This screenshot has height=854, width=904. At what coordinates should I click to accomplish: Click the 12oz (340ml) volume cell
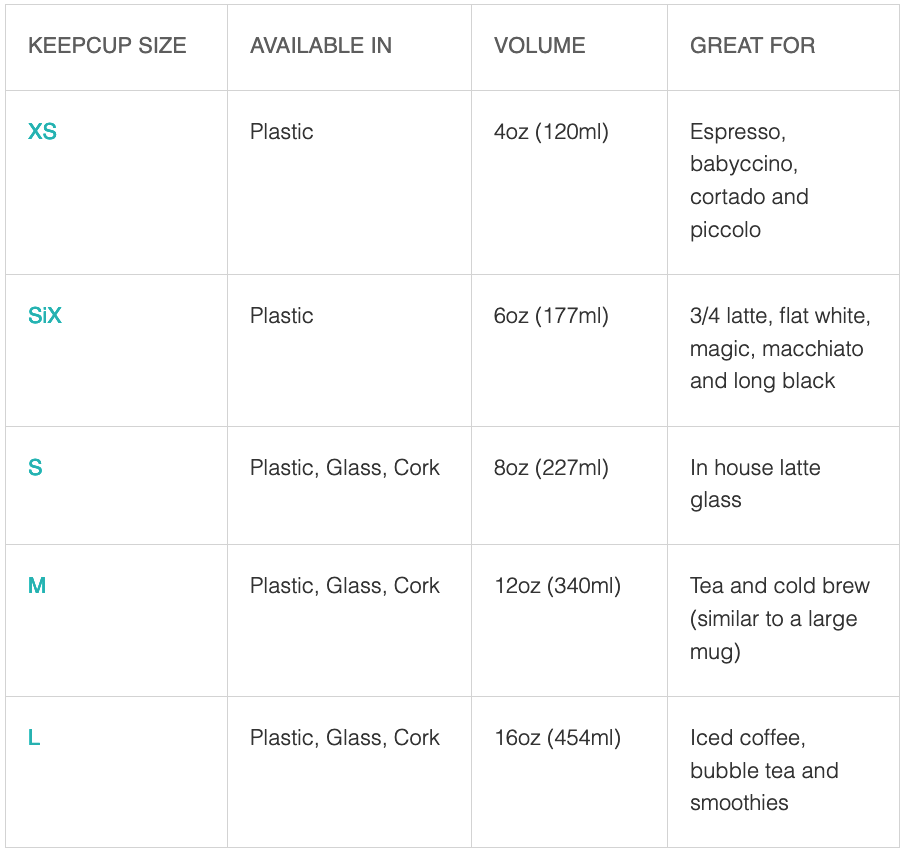tap(557, 586)
